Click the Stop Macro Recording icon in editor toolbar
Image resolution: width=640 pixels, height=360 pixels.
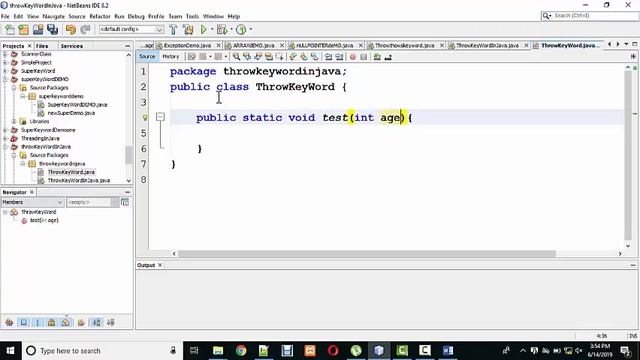click(364, 57)
